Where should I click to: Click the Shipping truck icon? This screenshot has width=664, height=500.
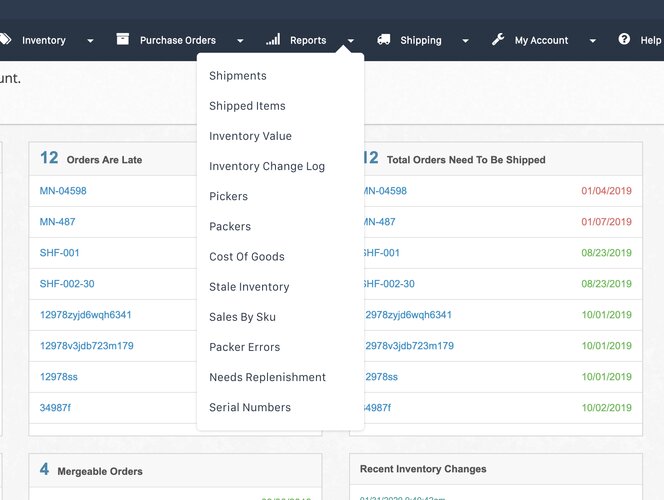click(x=384, y=40)
